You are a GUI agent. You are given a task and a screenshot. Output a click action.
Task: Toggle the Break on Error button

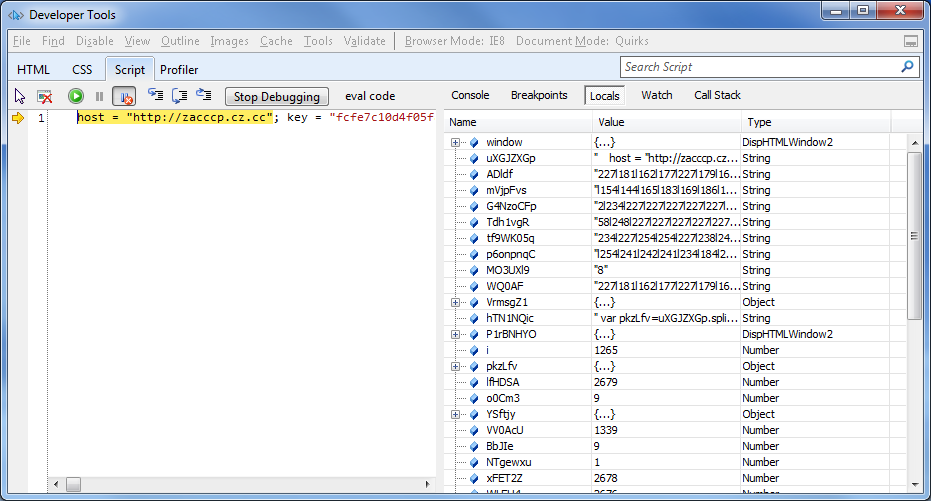(x=124, y=96)
